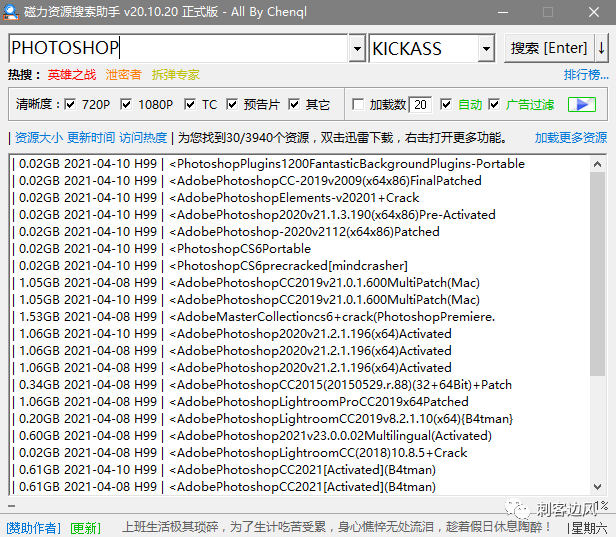
Task: Click the PHOTOSHOP search input field
Action: [178, 48]
